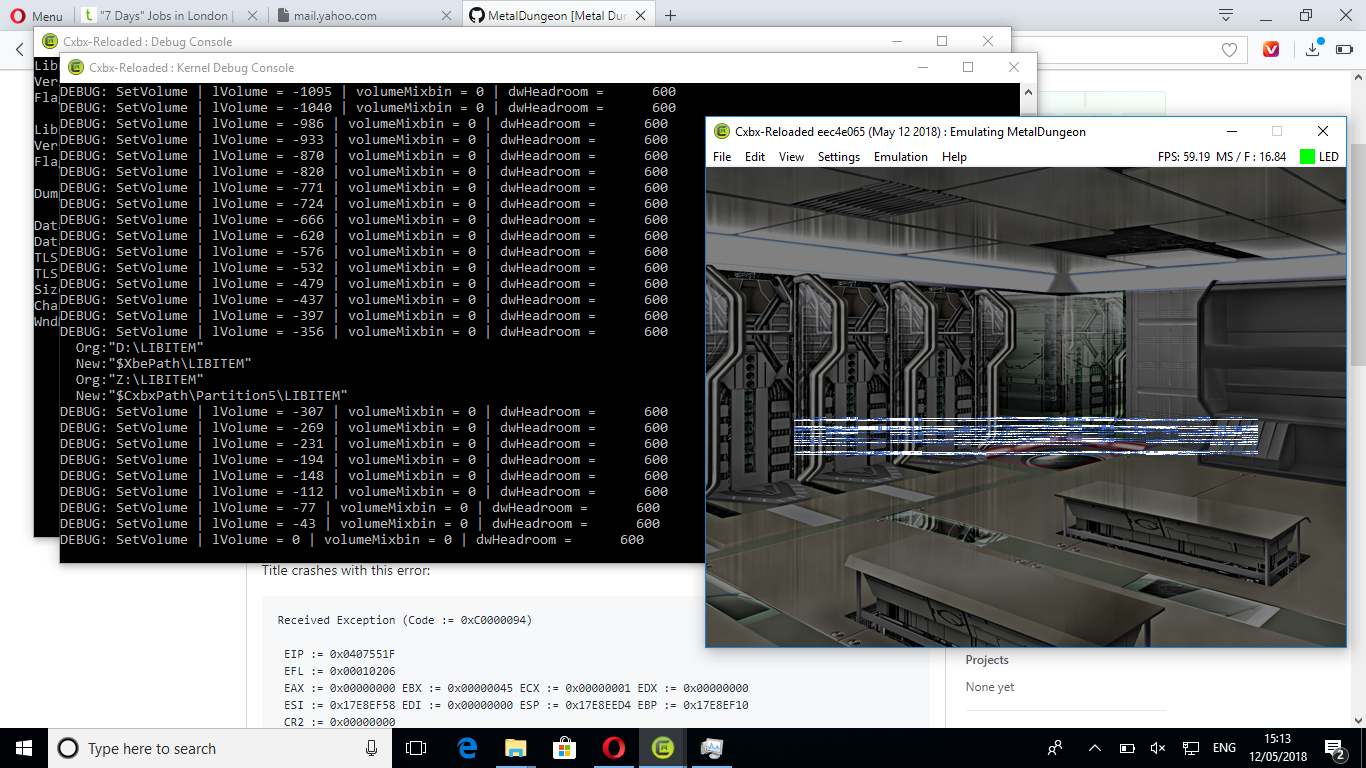Open the Action Center notifications icon
1366x768 pixels.
1335,748
